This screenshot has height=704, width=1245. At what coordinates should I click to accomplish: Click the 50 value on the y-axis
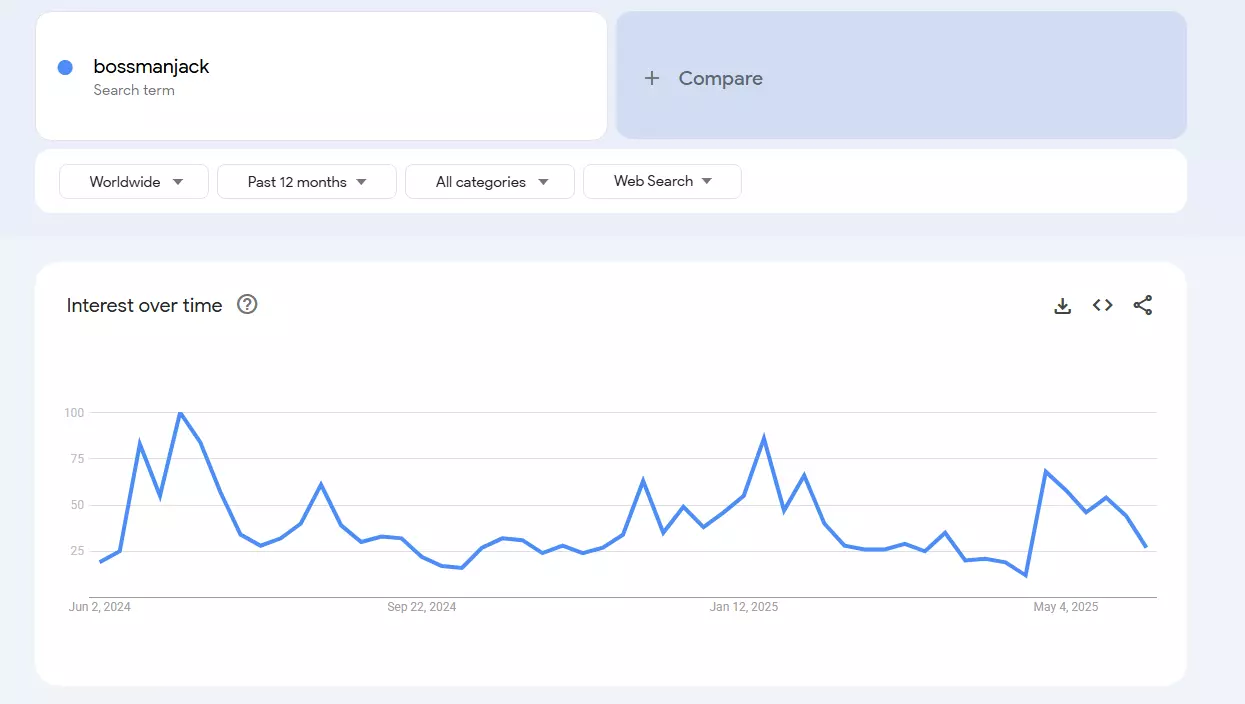pos(77,505)
